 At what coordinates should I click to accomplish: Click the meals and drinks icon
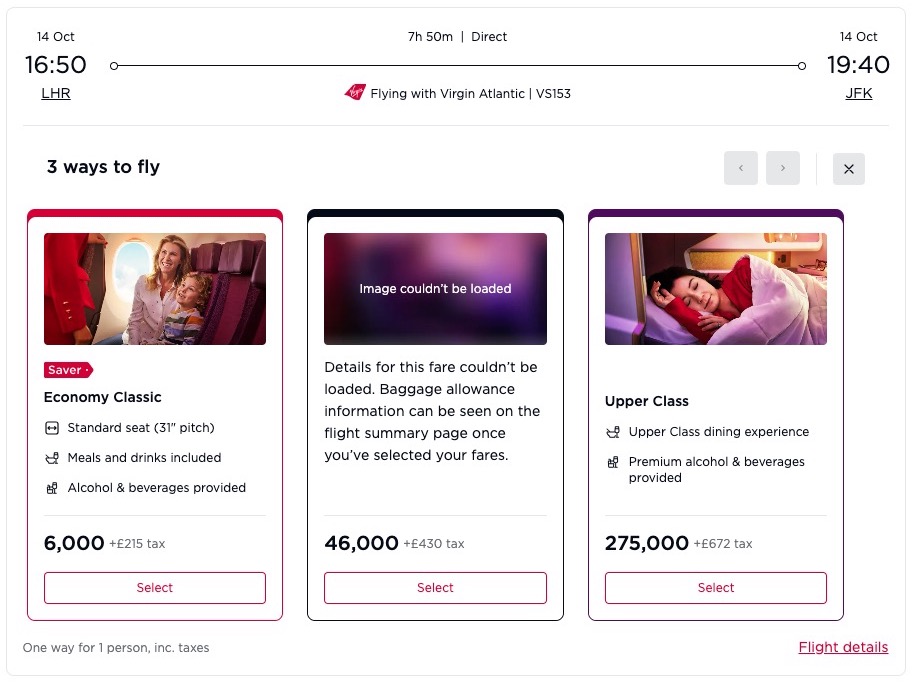pyautogui.click(x=53, y=458)
